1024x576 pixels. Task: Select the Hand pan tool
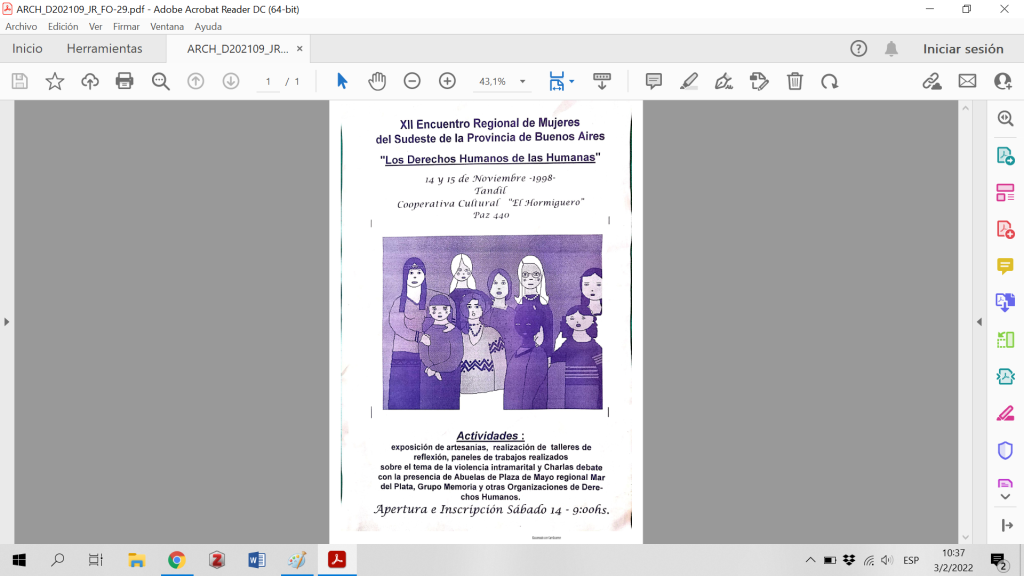pos(377,81)
